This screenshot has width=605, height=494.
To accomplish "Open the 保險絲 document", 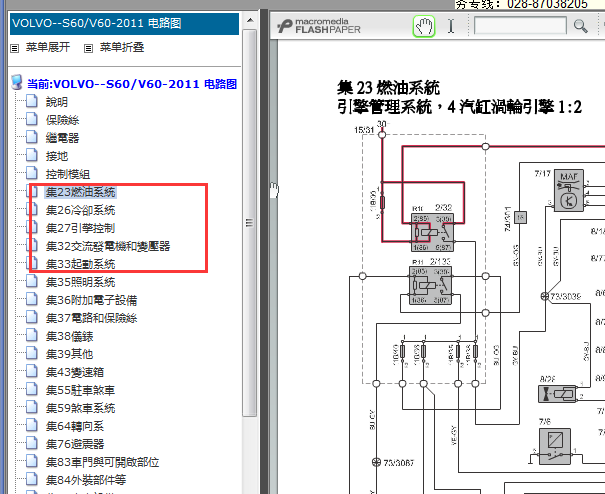I will coord(62,120).
